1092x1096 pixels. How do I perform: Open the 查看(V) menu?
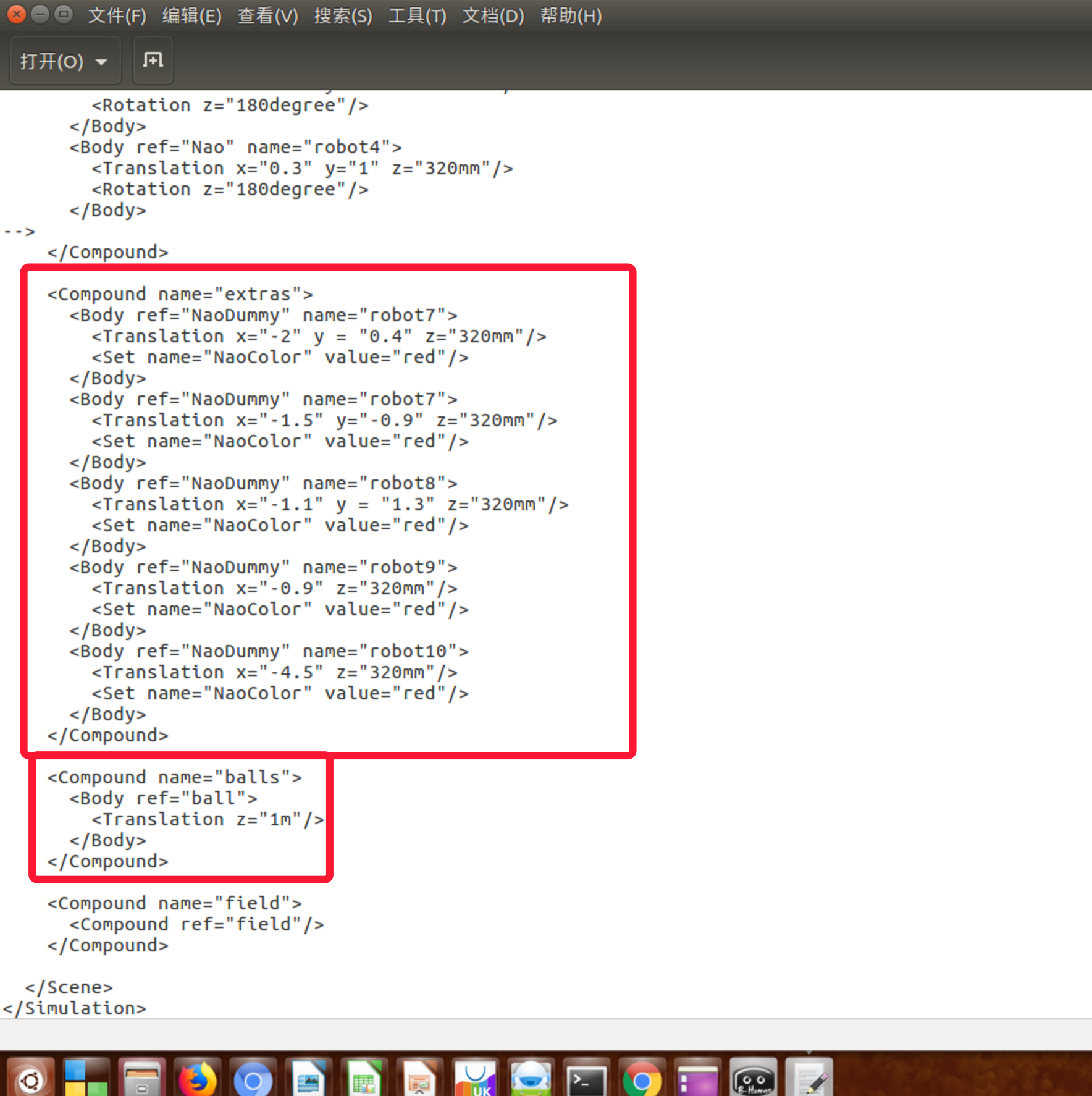click(x=268, y=15)
